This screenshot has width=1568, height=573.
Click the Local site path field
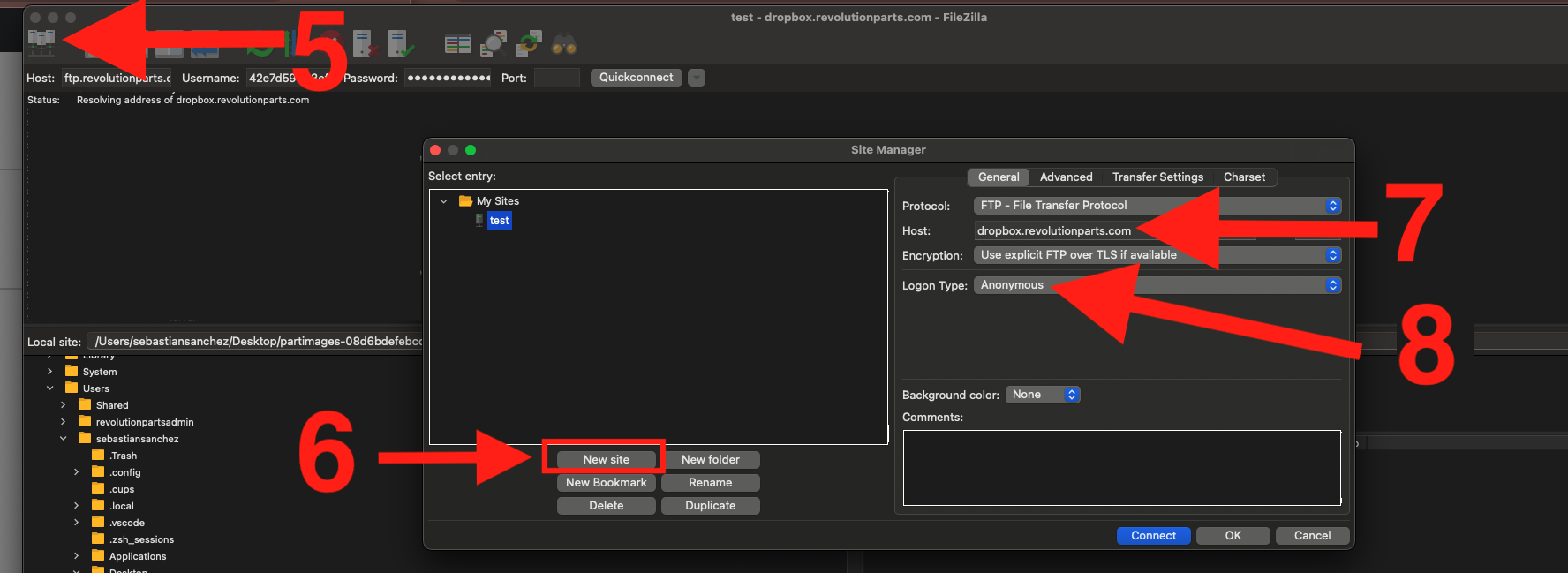pyautogui.click(x=255, y=342)
